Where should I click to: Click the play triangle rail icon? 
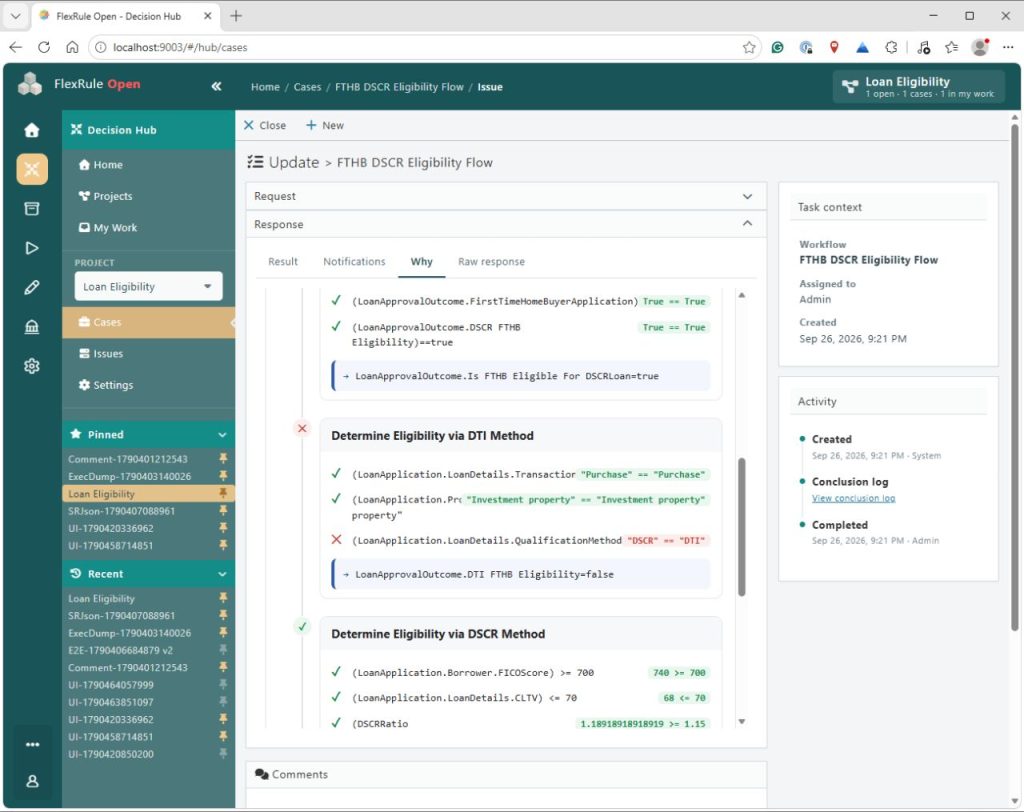point(31,248)
